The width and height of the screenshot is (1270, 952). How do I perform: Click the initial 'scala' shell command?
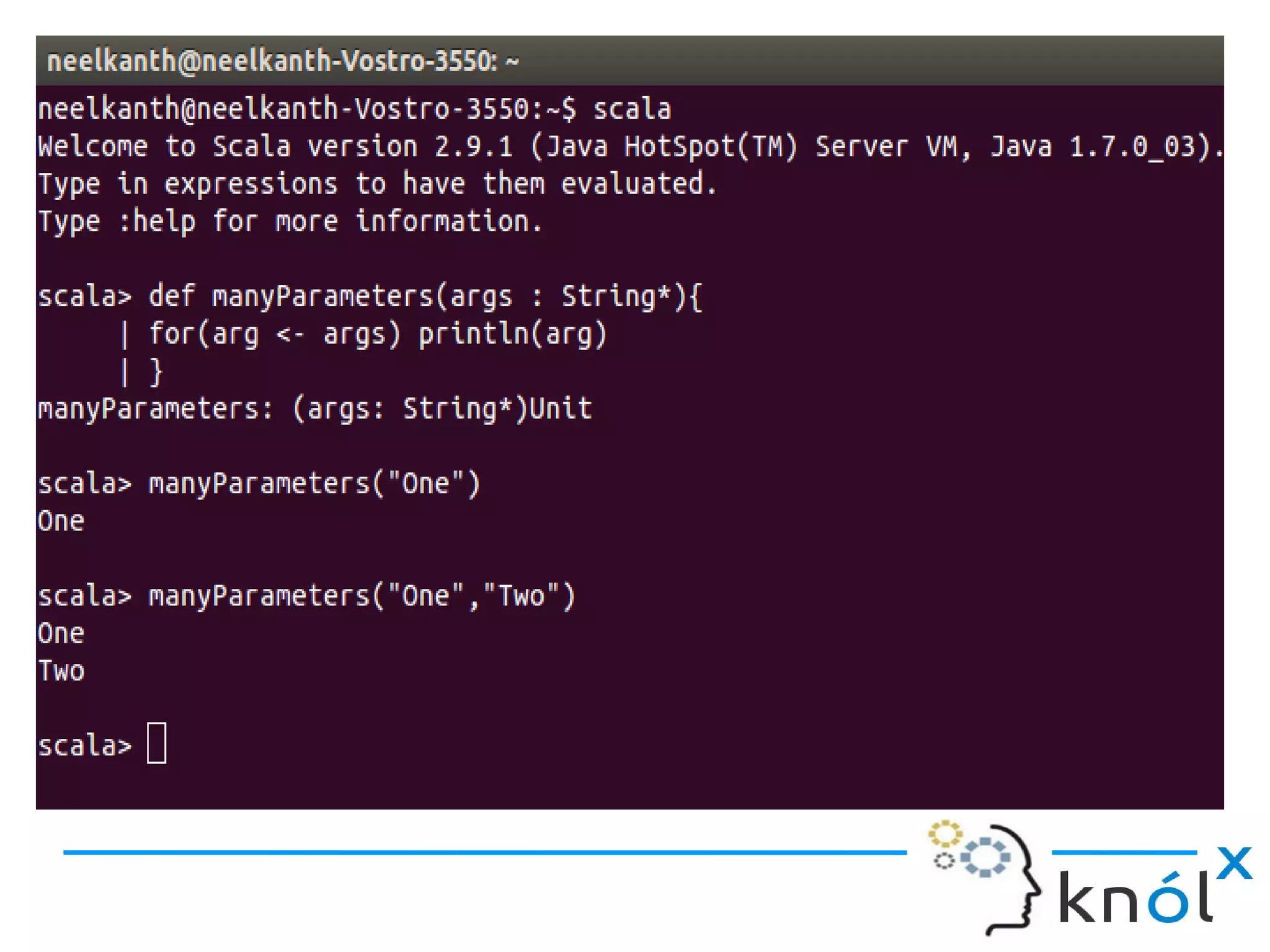[632, 109]
